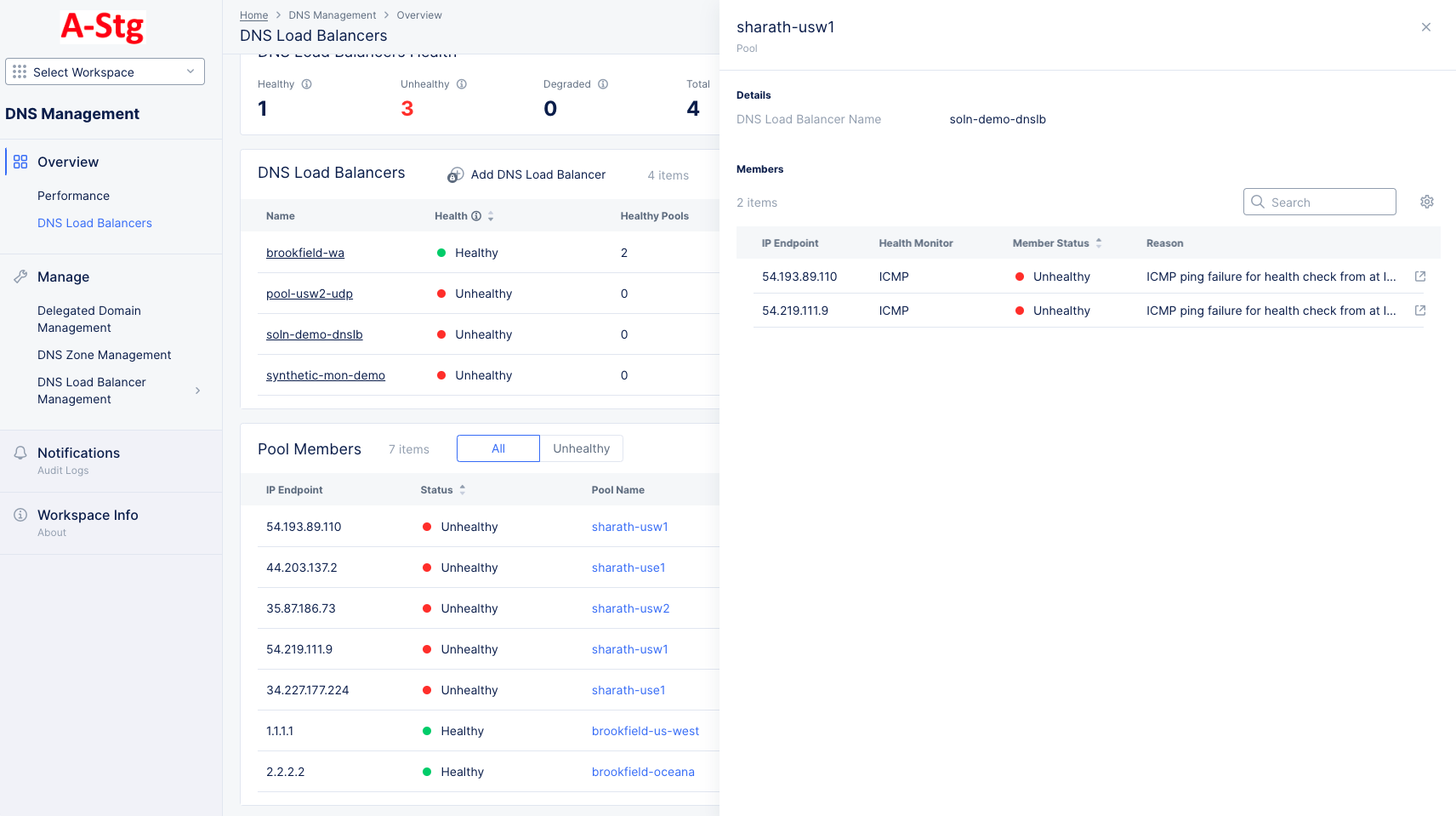Click the wrench icon next to Manage
This screenshot has height=816, width=1456.
[20, 276]
